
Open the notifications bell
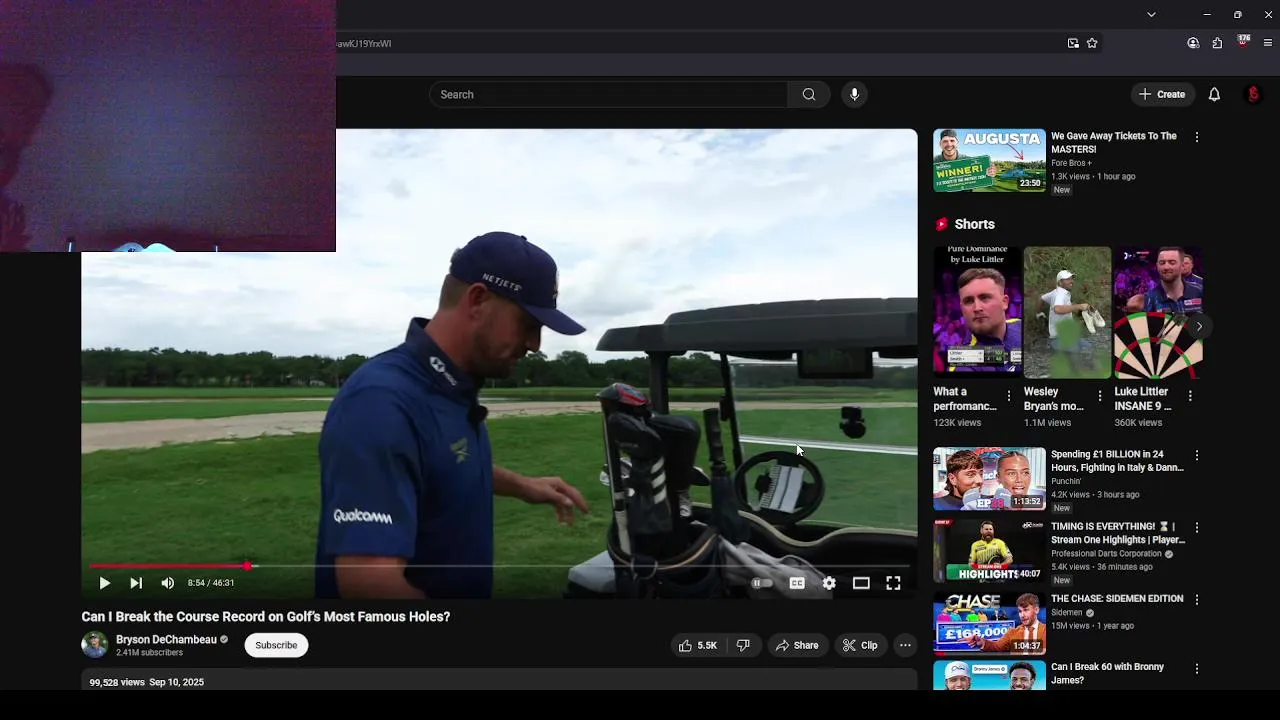[1214, 94]
